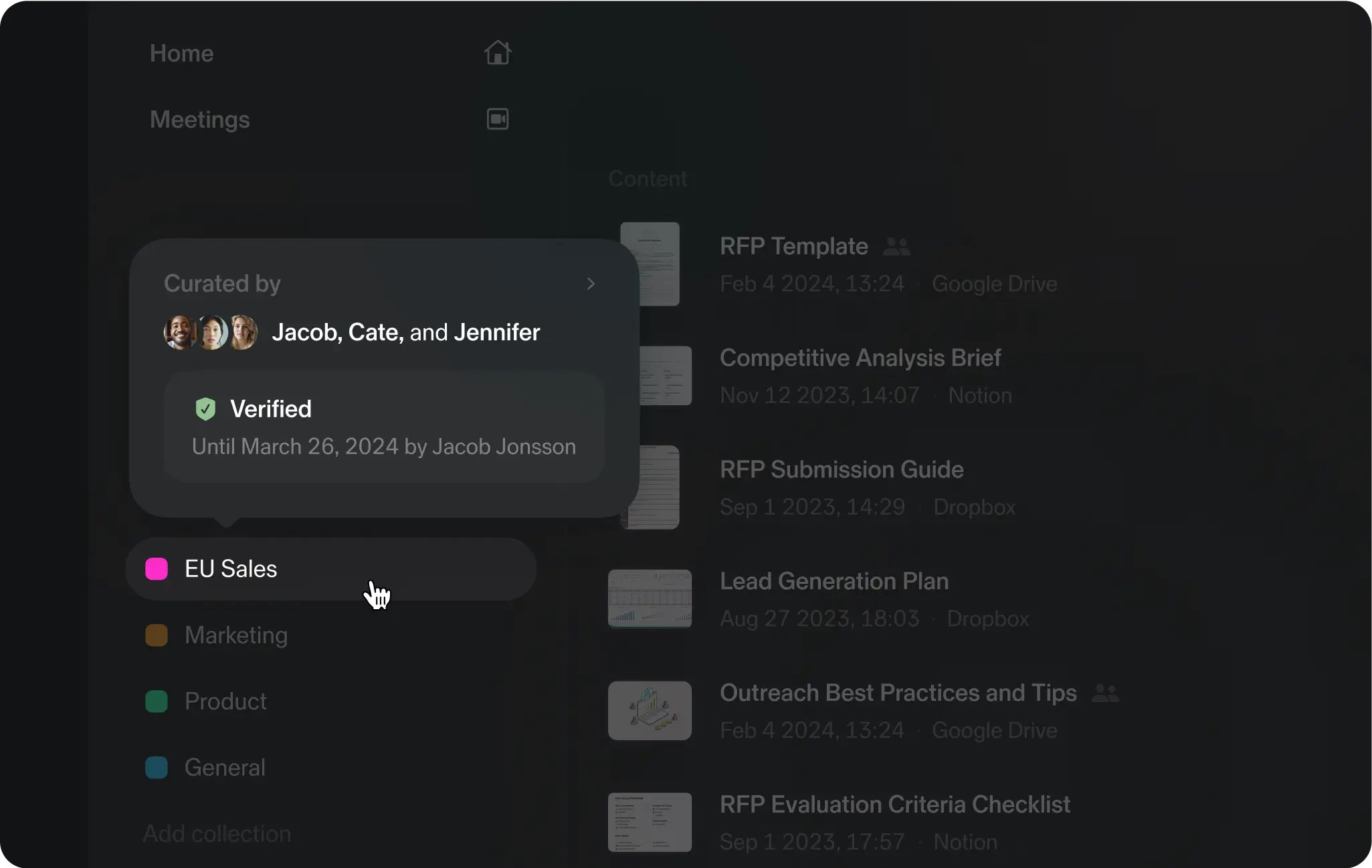
Task: Select the Product collection
Action: tap(225, 701)
